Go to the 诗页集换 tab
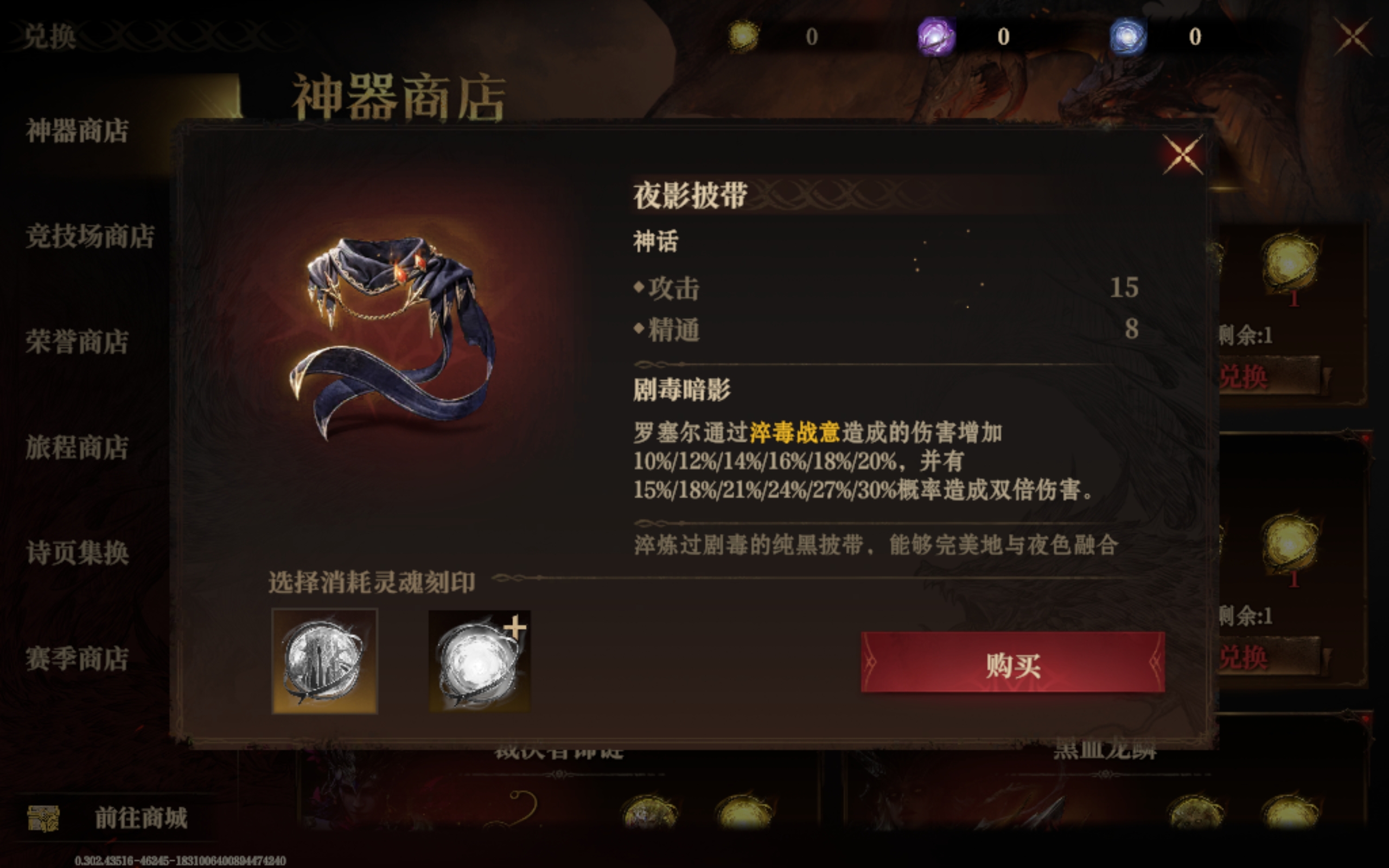The image size is (1389, 868). click(77, 553)
